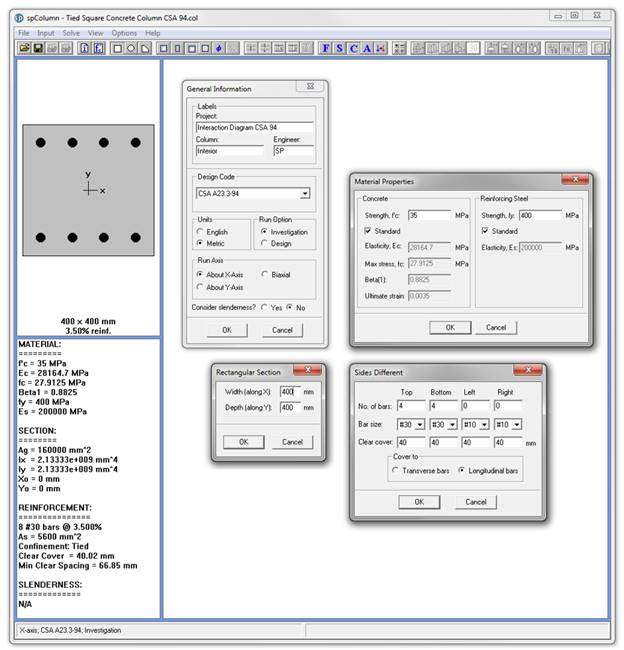Click the column cross-section preview drawing
Screen dimensions: 624x650
[x=88, y=190]
